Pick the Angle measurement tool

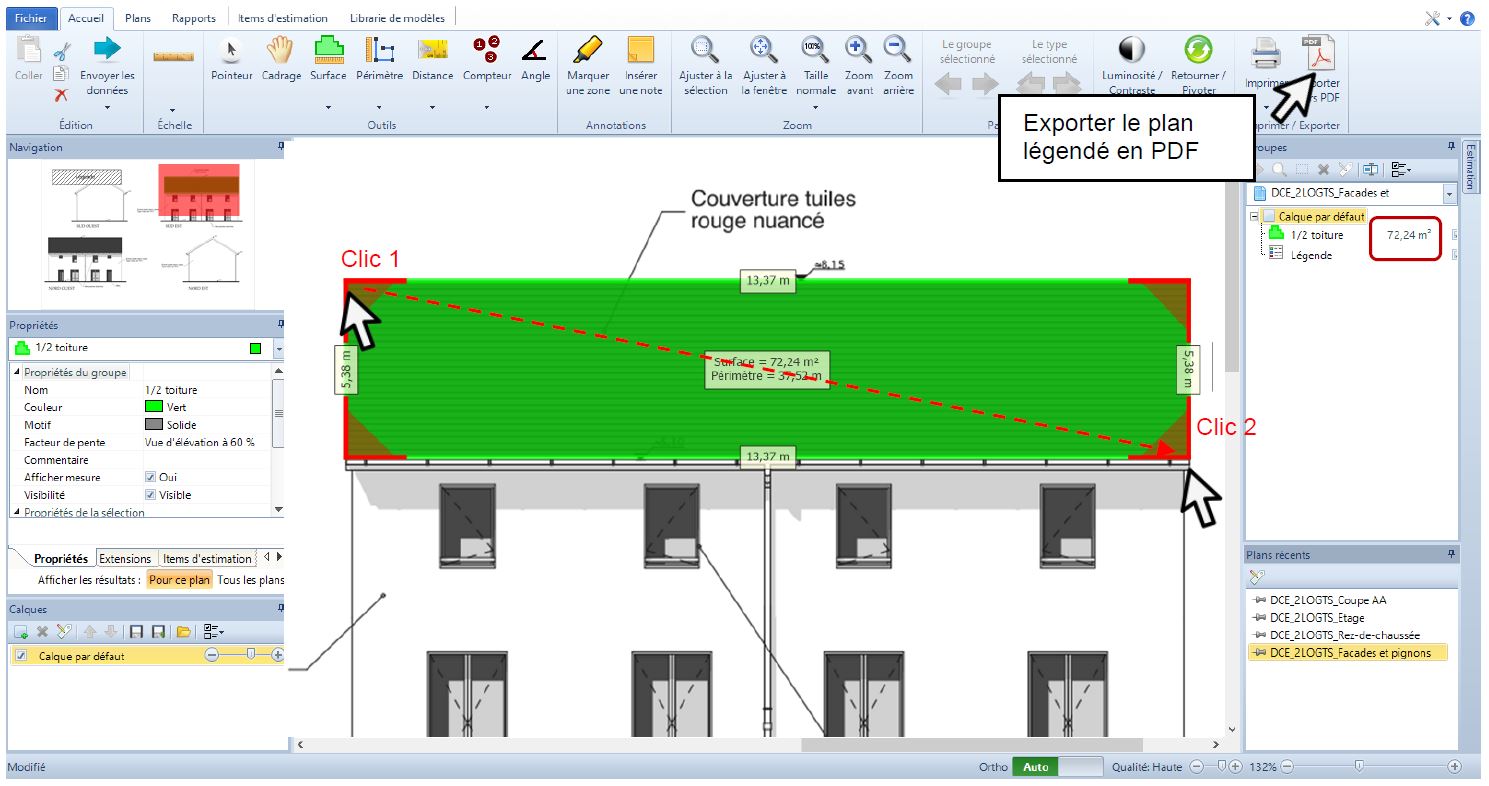[535, 58]
